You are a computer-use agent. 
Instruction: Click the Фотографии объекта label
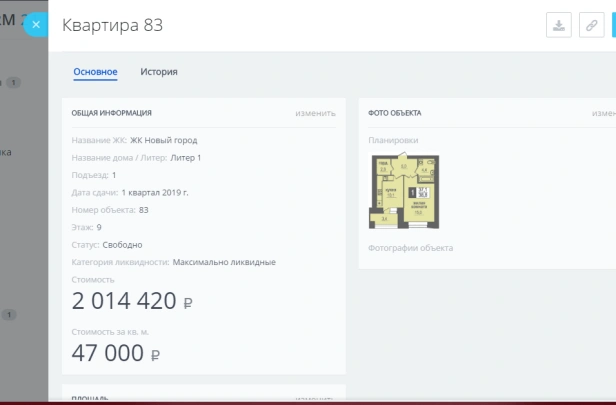(x=410, y=248)
